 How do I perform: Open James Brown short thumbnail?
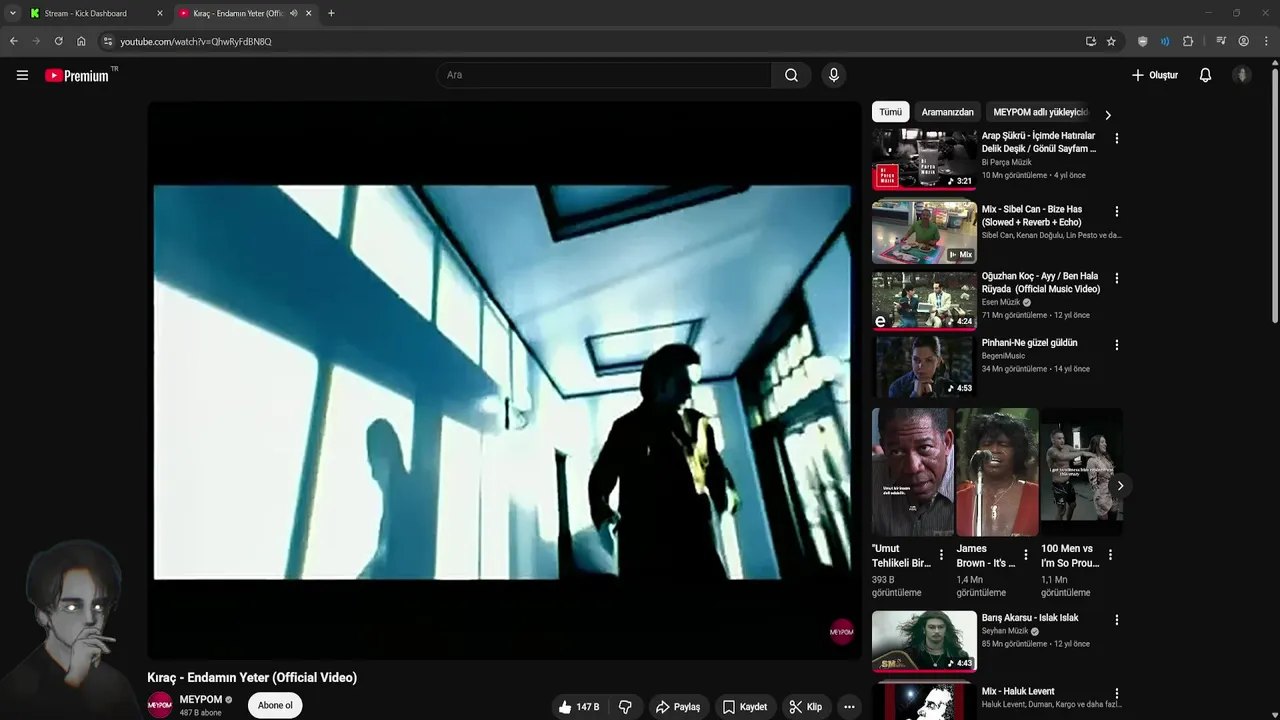coord(997,472)
